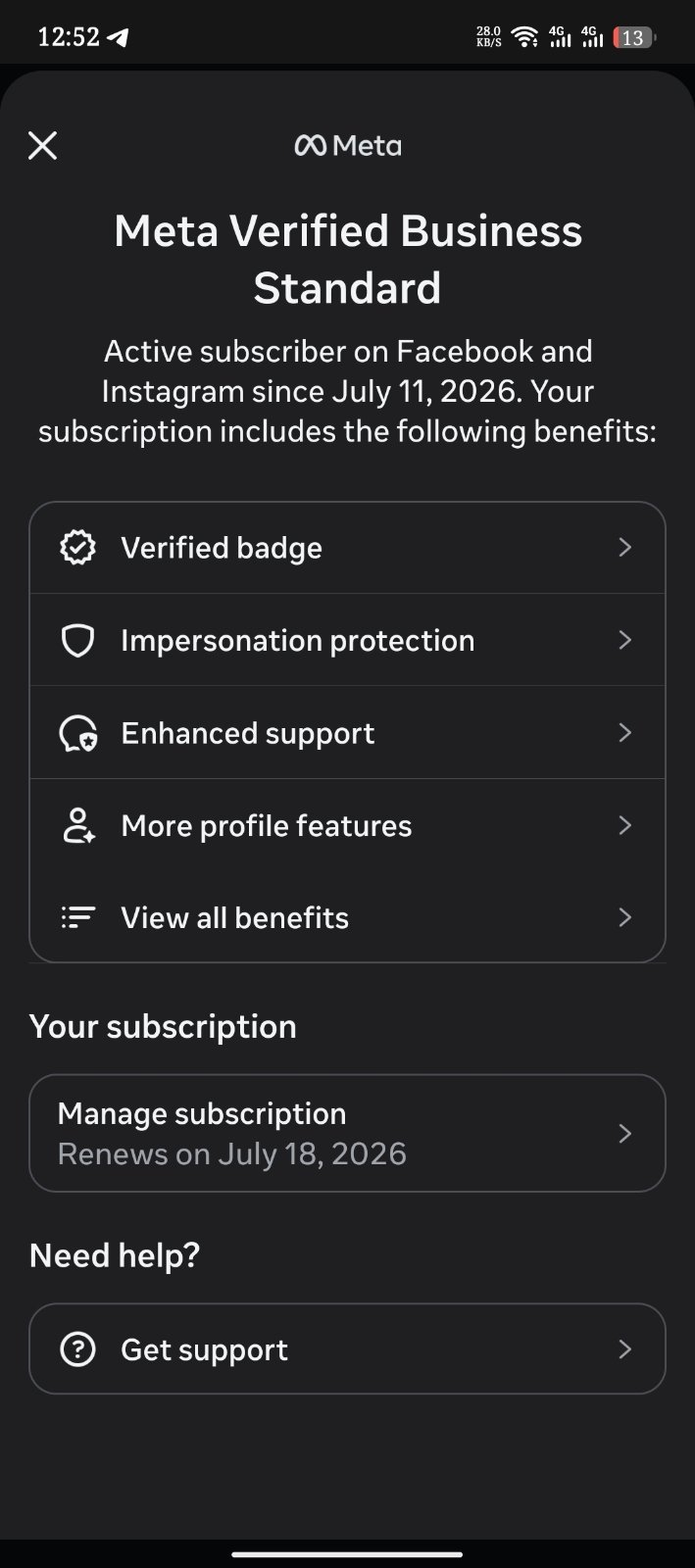Open chevron next to View all benefits
Viewport: 695px width, 1568px height.
click(x=625, y=917)
